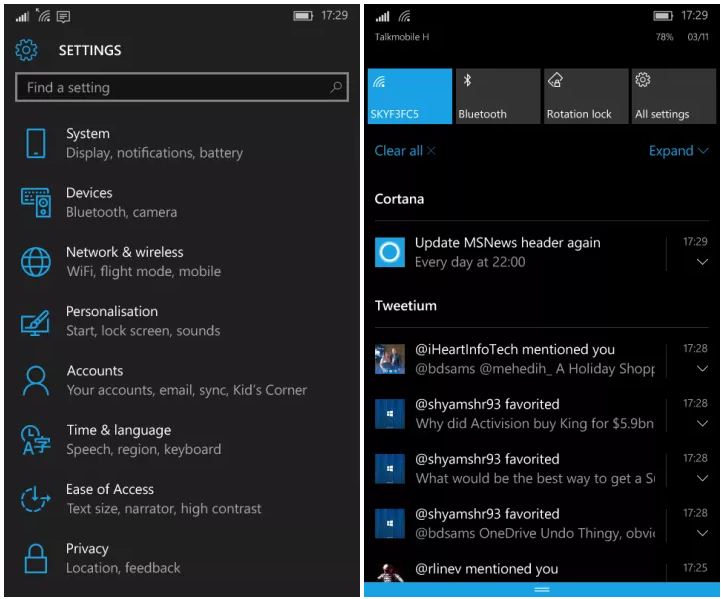Click the @rlinev avatar thumbnail
The height and width of the screenshot is (599, 721).
click(x=390, y=573)
